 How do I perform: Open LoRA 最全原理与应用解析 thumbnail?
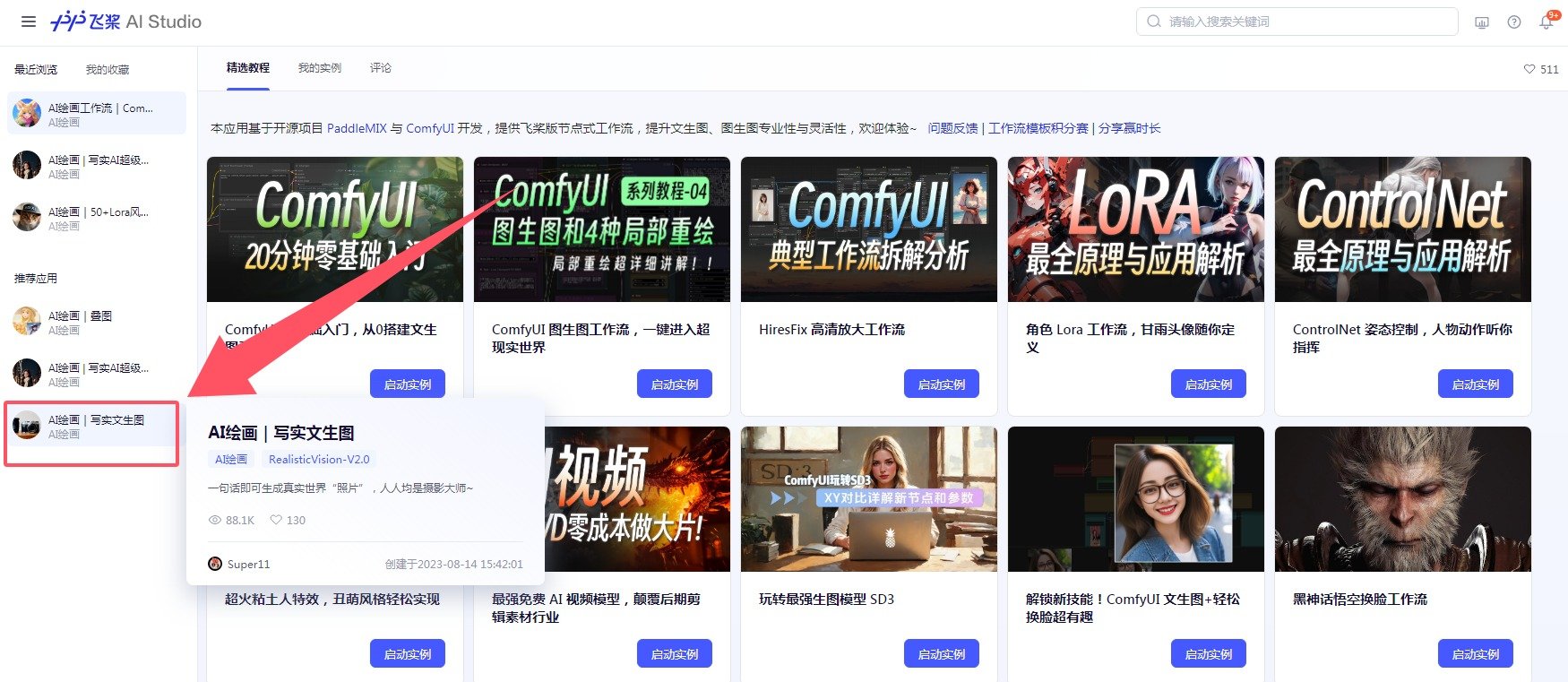[x=1136, y=229]
